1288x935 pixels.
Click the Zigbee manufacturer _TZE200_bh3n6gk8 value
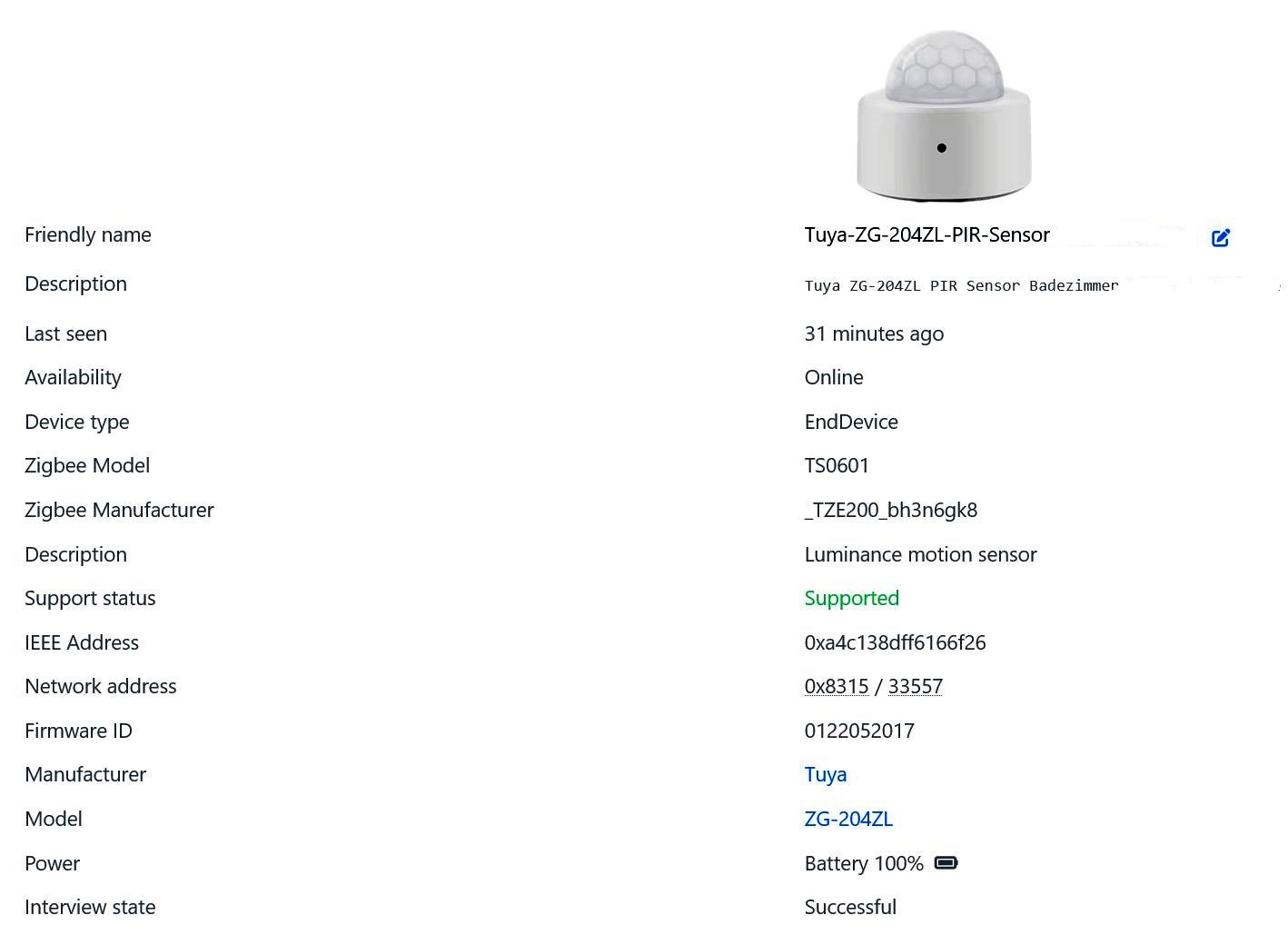tap(890, 511)
